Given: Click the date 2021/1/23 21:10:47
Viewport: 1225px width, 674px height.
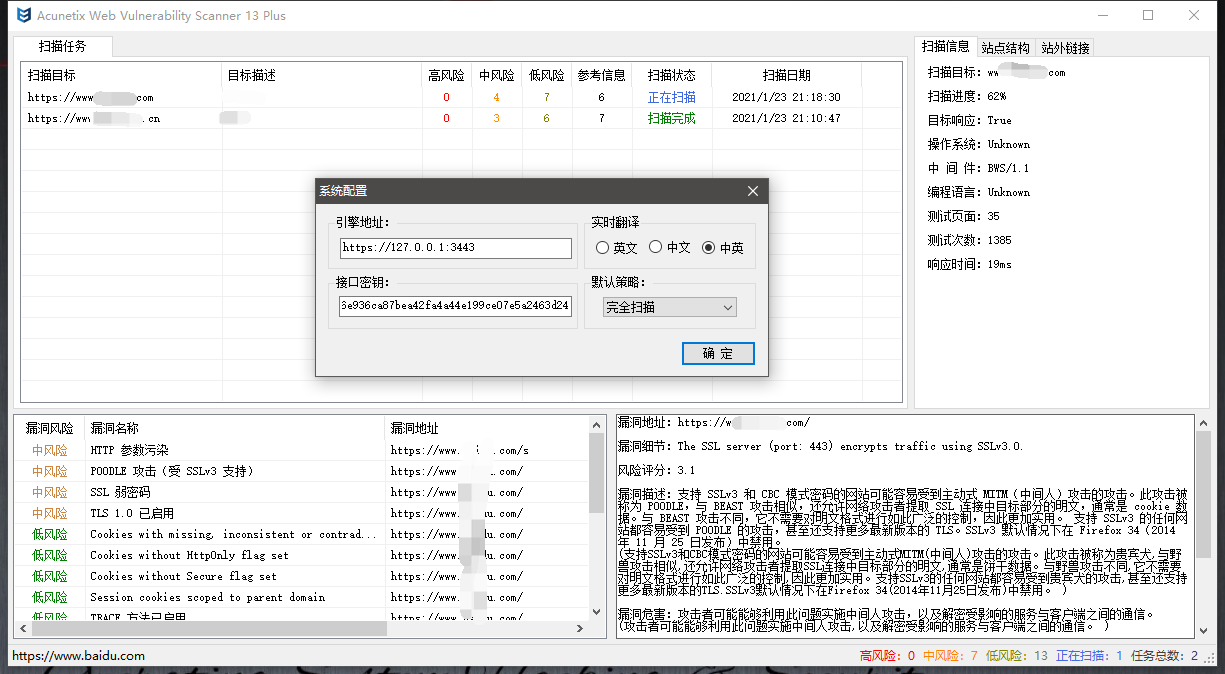Looking at the screenshot, I should [786, 118].
